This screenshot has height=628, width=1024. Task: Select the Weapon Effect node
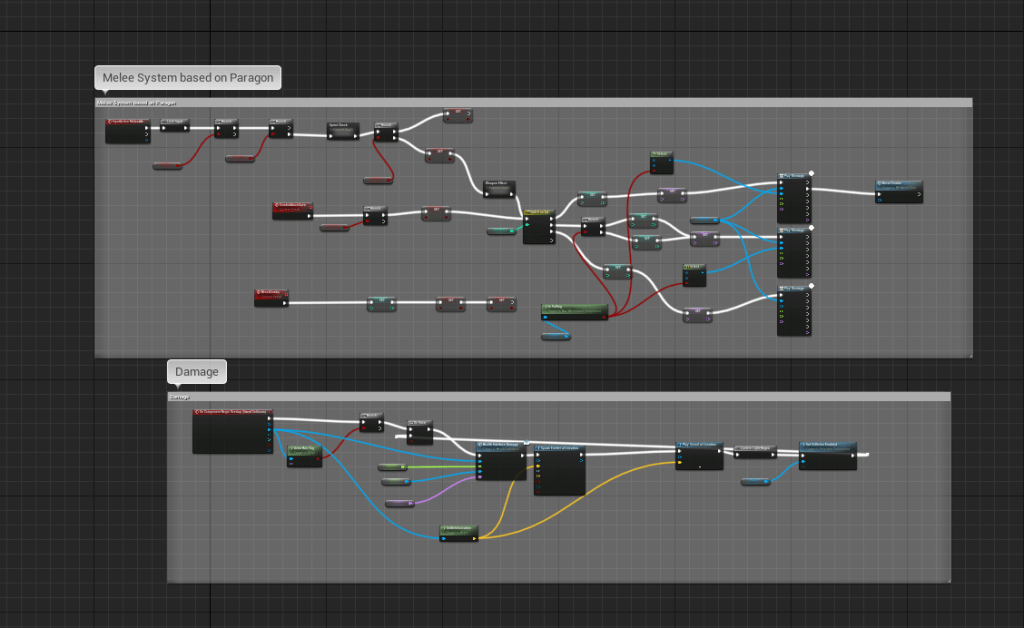click(500, 187)
